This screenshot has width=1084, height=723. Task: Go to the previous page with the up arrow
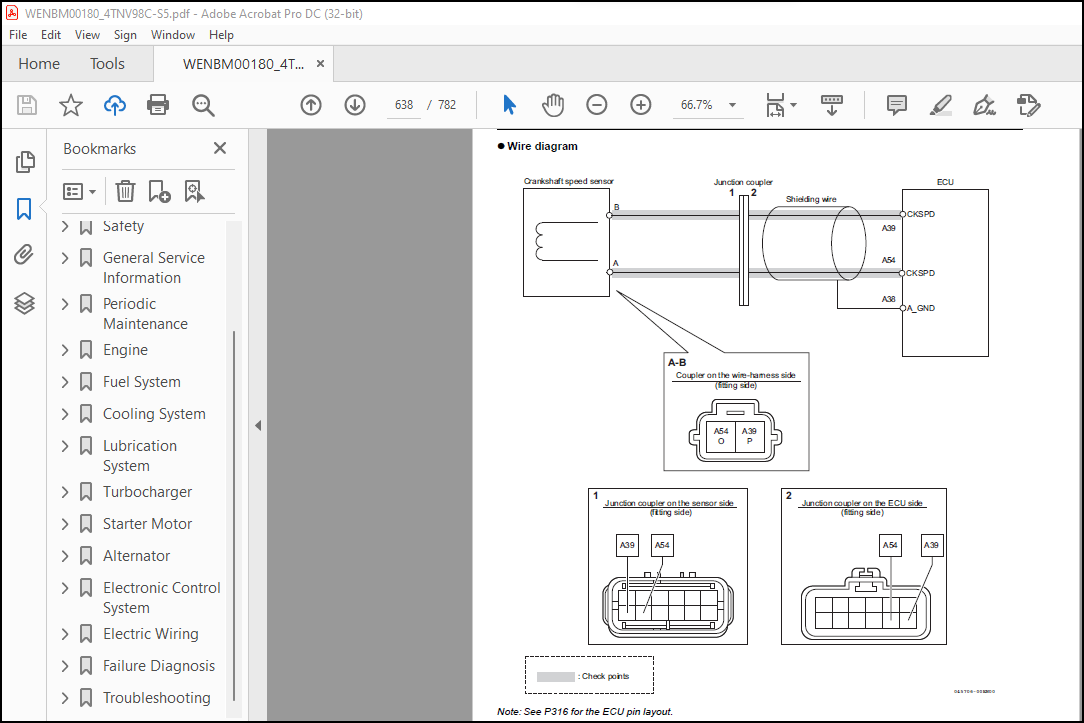(x=311, y=105)
